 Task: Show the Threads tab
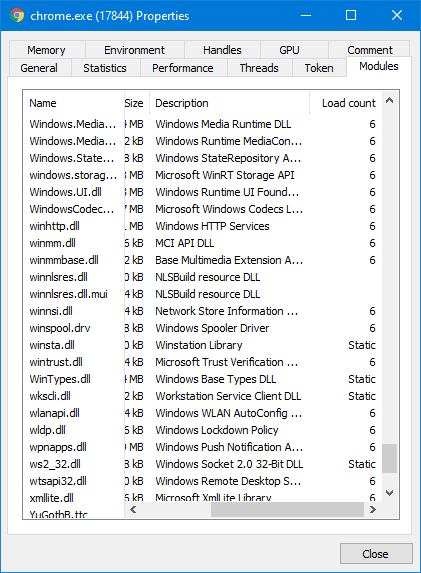[x=259, y=68]
